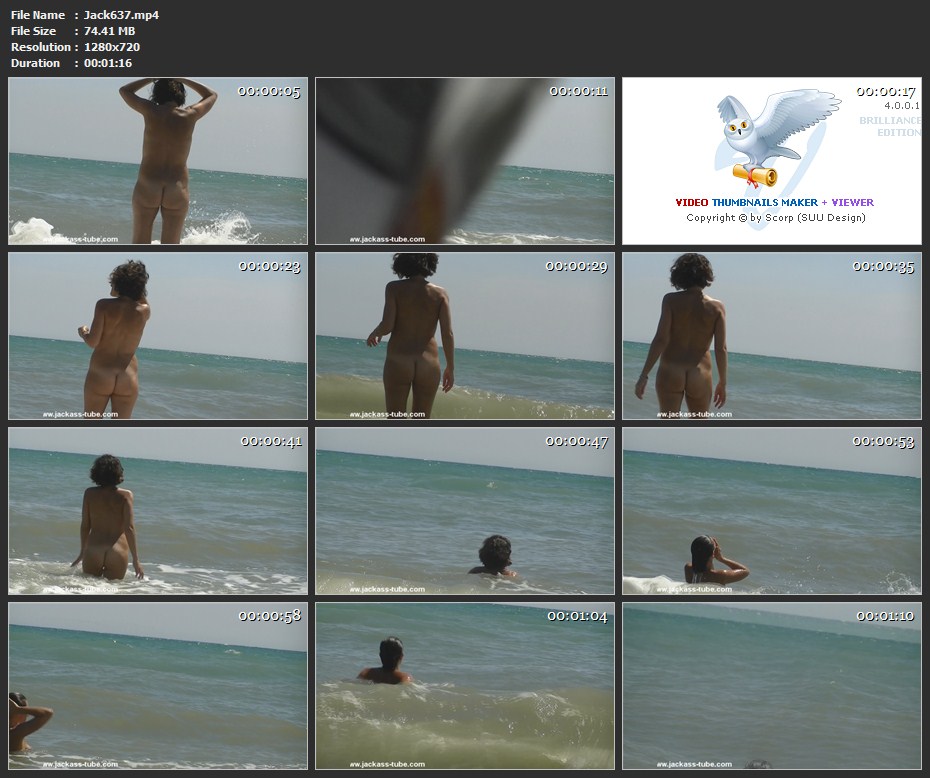Select the thumbnail at 00:00:11
Image resolution: width=930 pixels, height=778 pixels.
click(465, 161)
